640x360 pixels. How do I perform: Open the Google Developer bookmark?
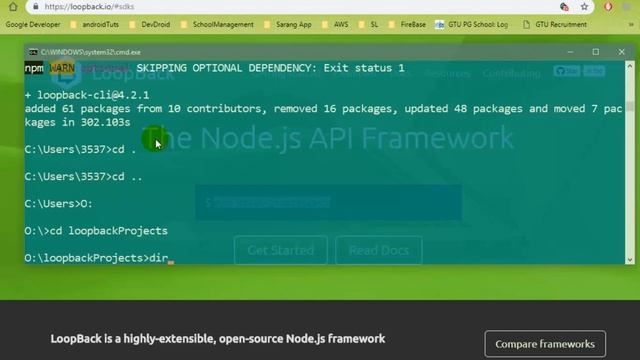pyautogui.click(x=33, y=24)
